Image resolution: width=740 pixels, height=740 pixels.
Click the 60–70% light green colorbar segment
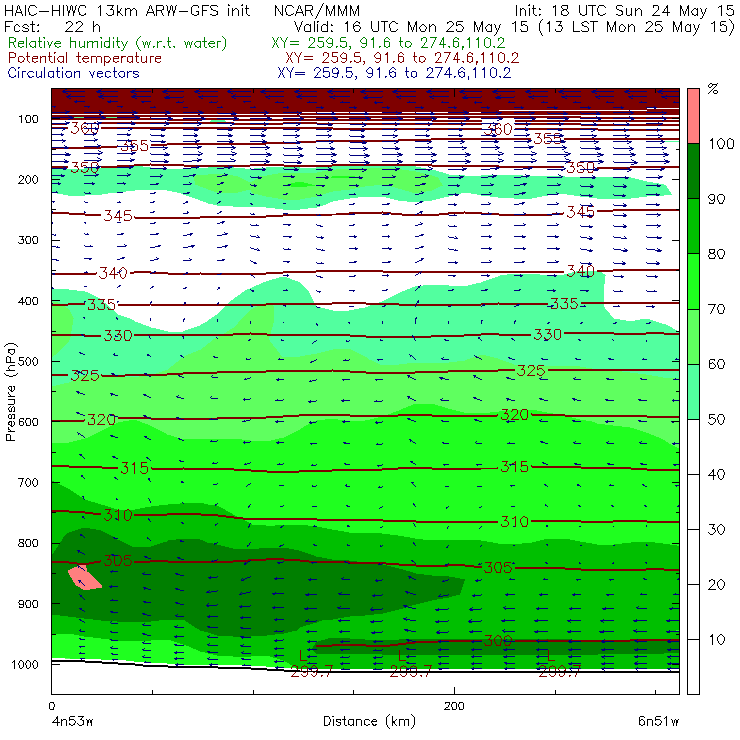[x=693, y=336]
